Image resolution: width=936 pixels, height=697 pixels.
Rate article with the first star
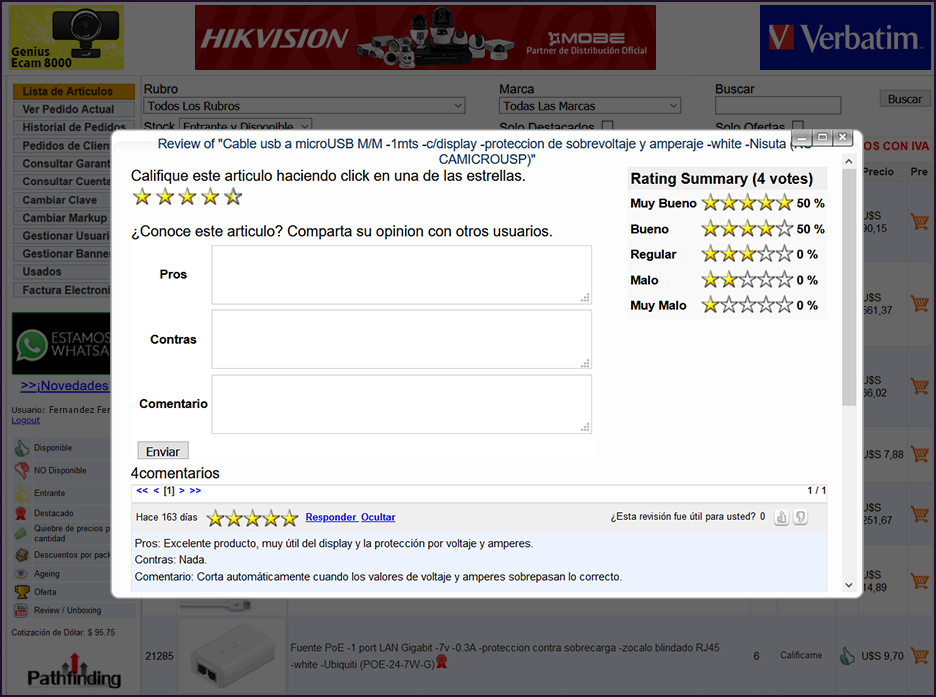pyautogui.click(x=142, y=197)
